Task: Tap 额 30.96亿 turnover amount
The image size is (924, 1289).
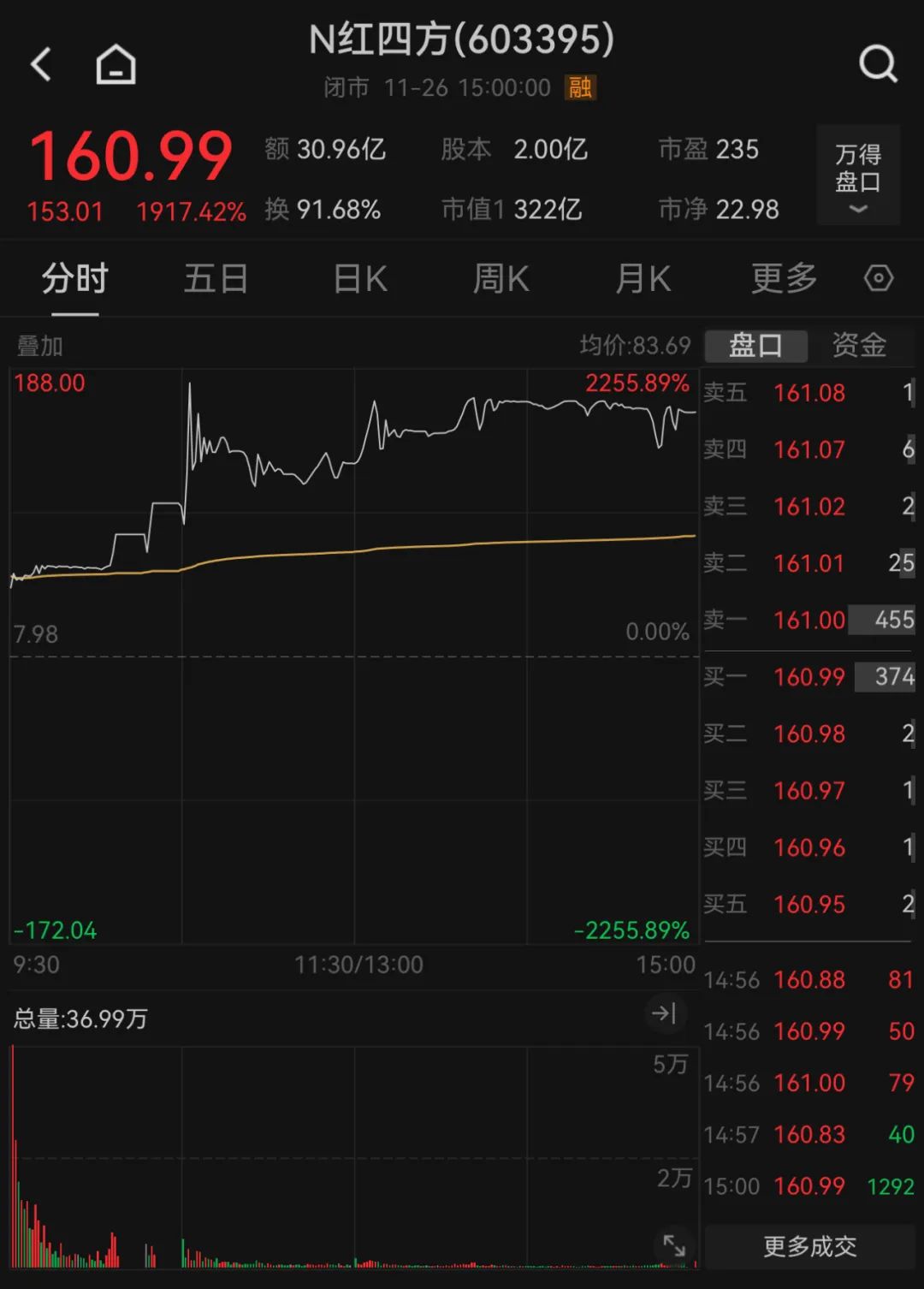Action: pos(325,149)
